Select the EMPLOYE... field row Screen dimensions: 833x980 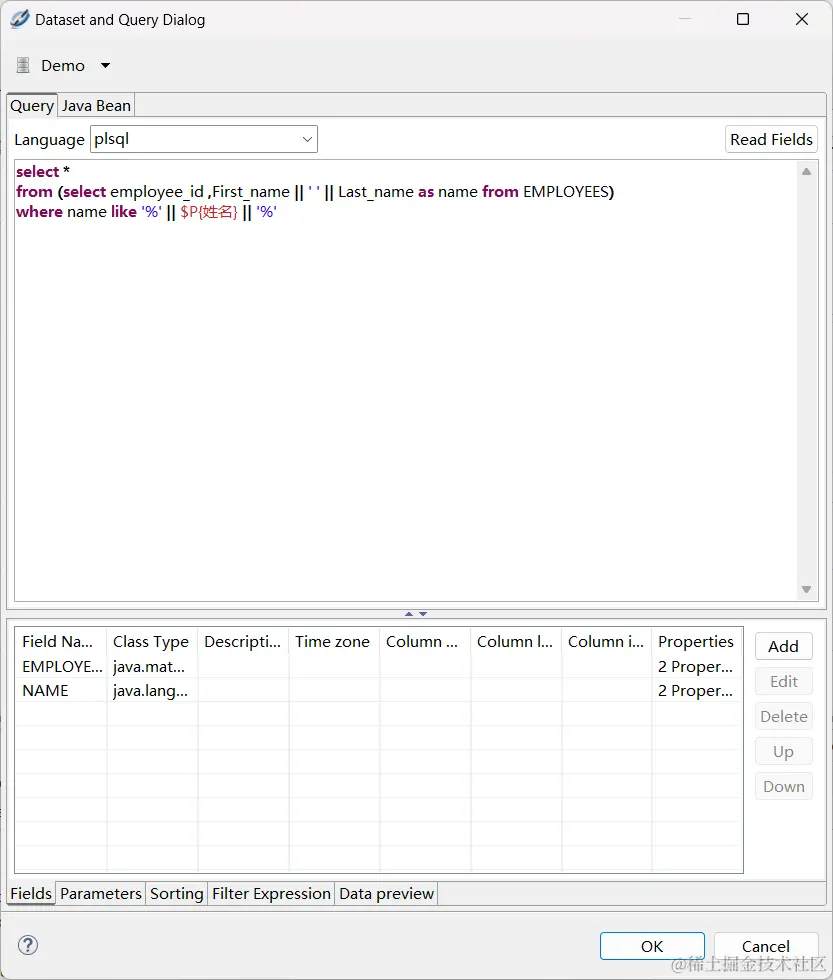(x=379, y=666)
